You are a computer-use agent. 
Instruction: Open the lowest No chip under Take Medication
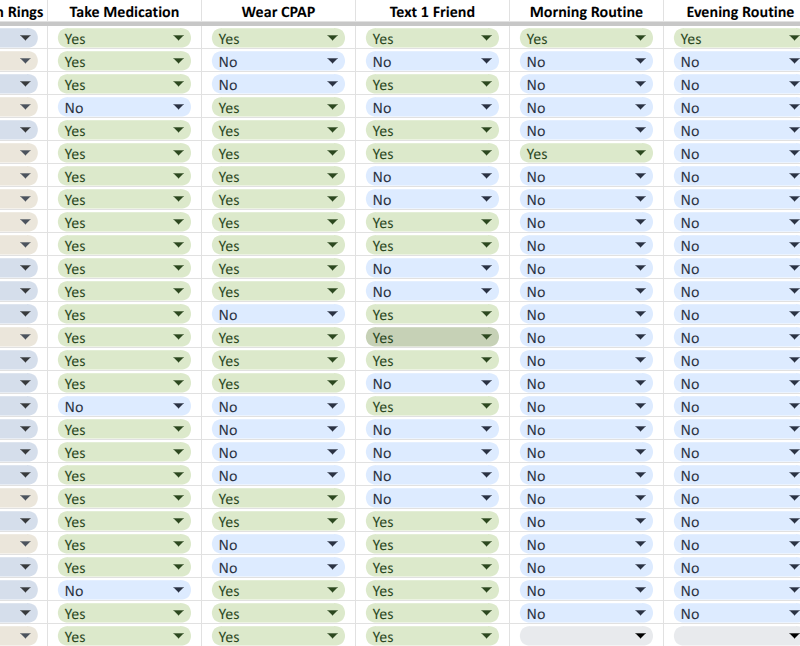(x=124, y=590)
